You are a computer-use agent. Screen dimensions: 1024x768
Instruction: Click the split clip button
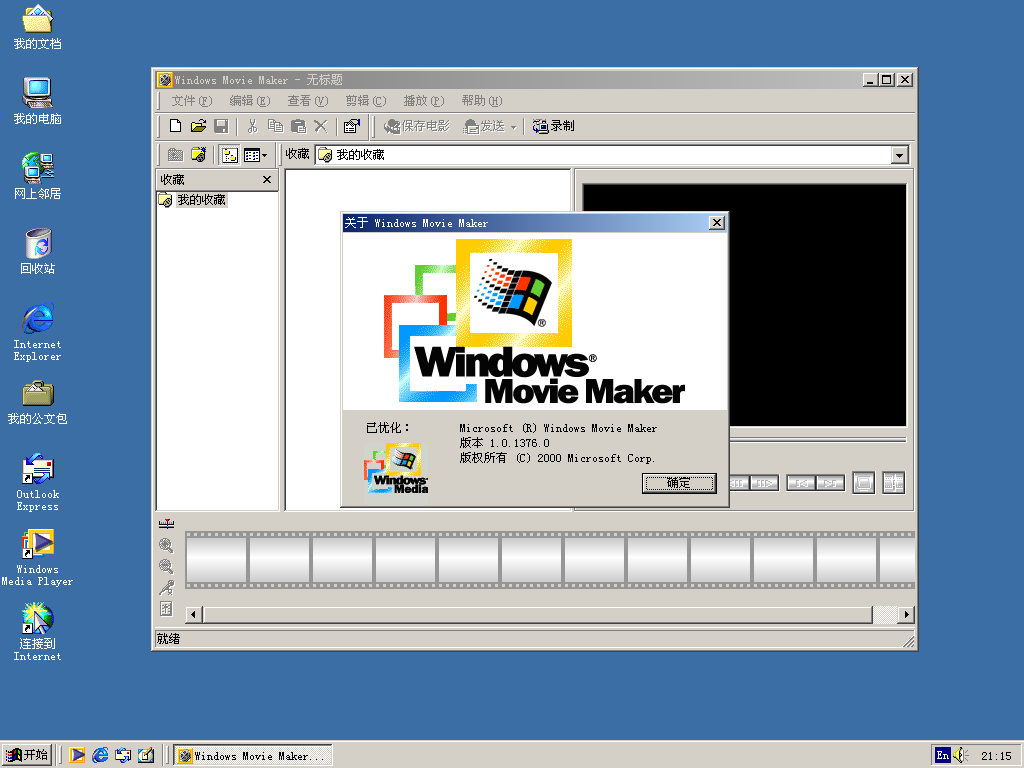click(893, 483)
